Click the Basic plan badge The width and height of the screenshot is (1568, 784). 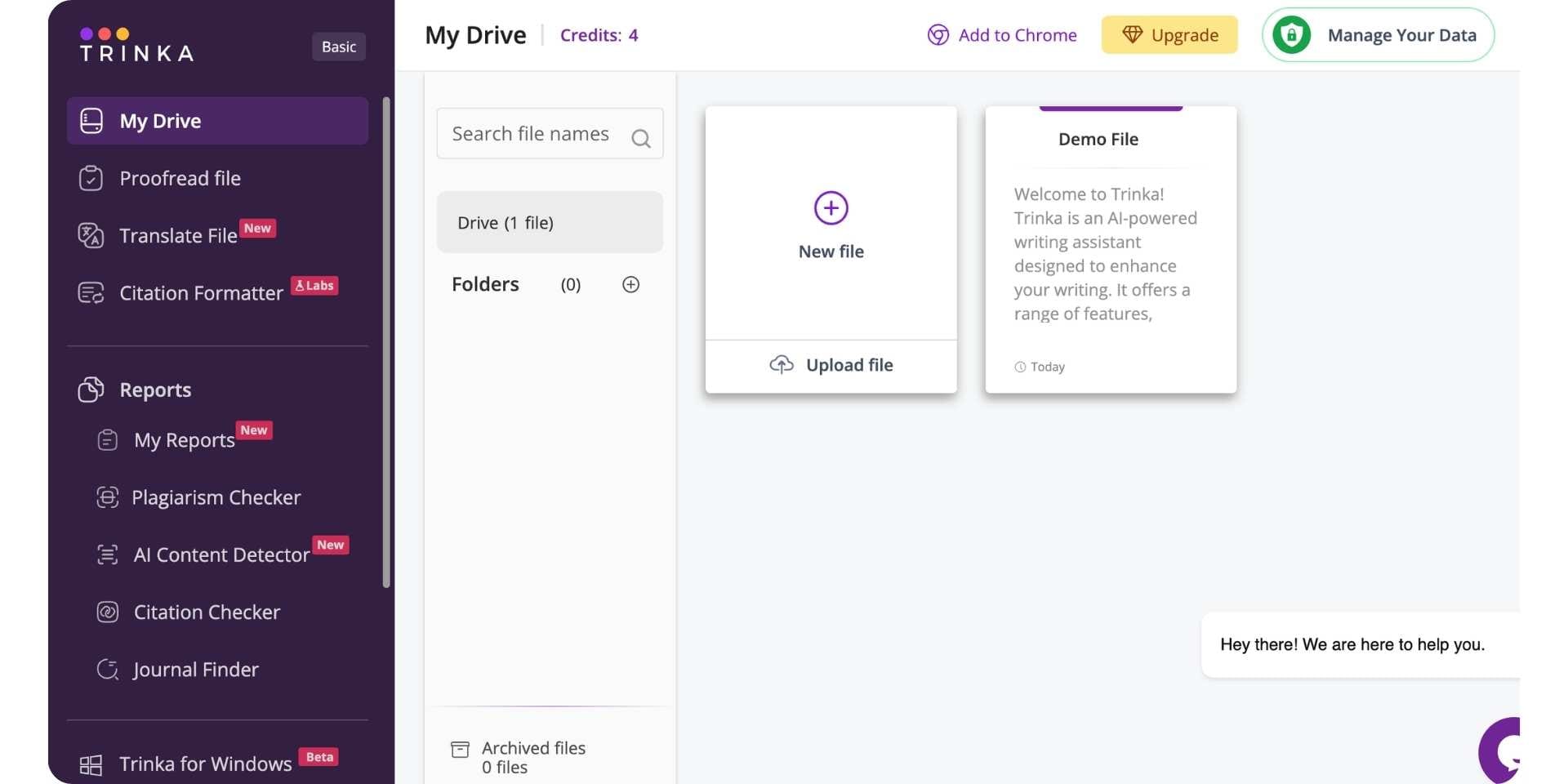[x=339, y=47]
